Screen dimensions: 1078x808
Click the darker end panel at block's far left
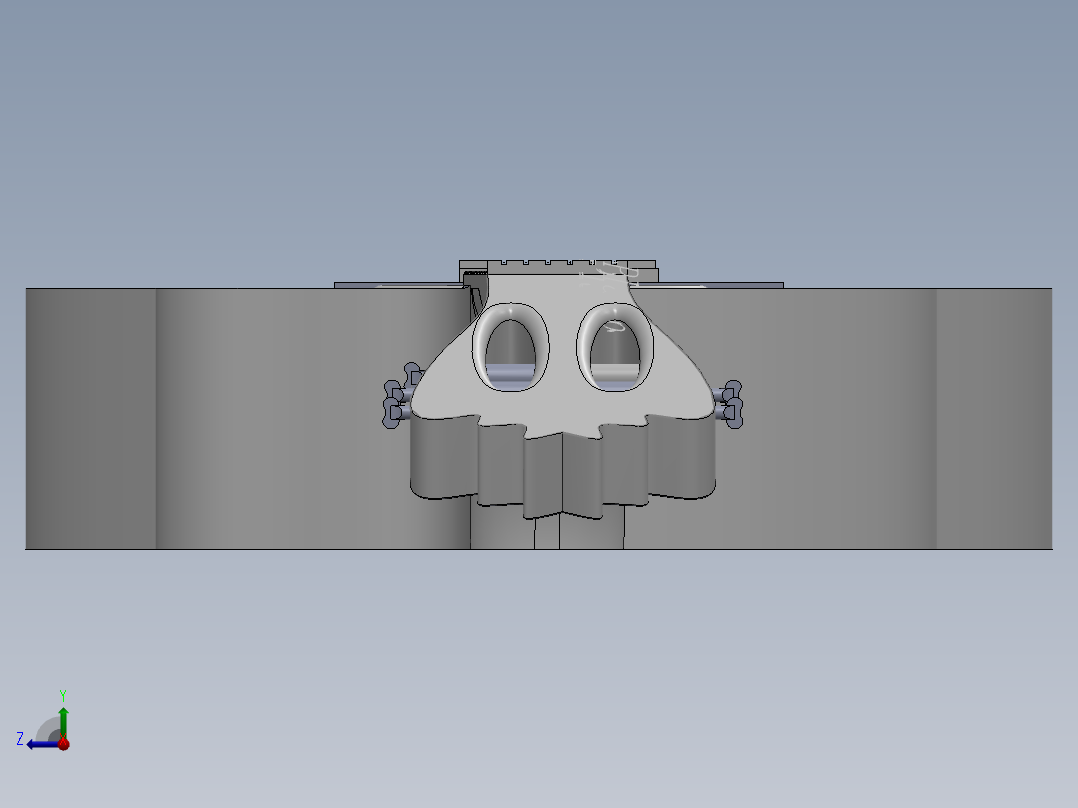(x=90, y=420)
